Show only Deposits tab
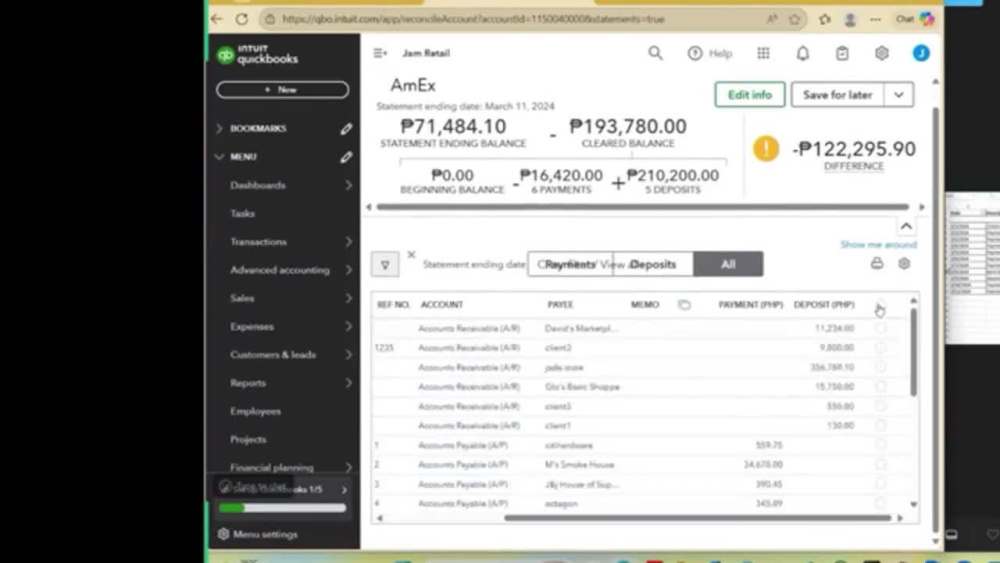This screenshot has height=563, width=1000. [653, 264]
